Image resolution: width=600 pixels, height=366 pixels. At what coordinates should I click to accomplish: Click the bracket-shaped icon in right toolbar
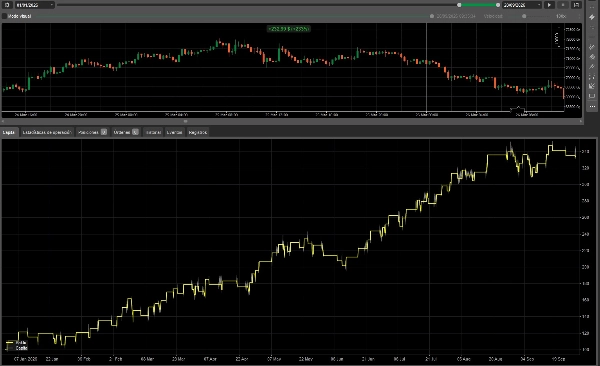592,96
